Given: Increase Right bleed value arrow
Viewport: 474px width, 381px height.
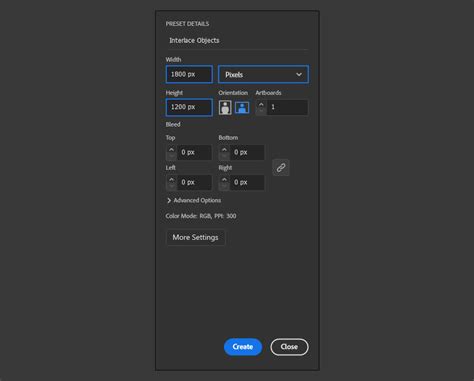Looking at the screenshot, I should pyautogui.click(x=224, y=179).
